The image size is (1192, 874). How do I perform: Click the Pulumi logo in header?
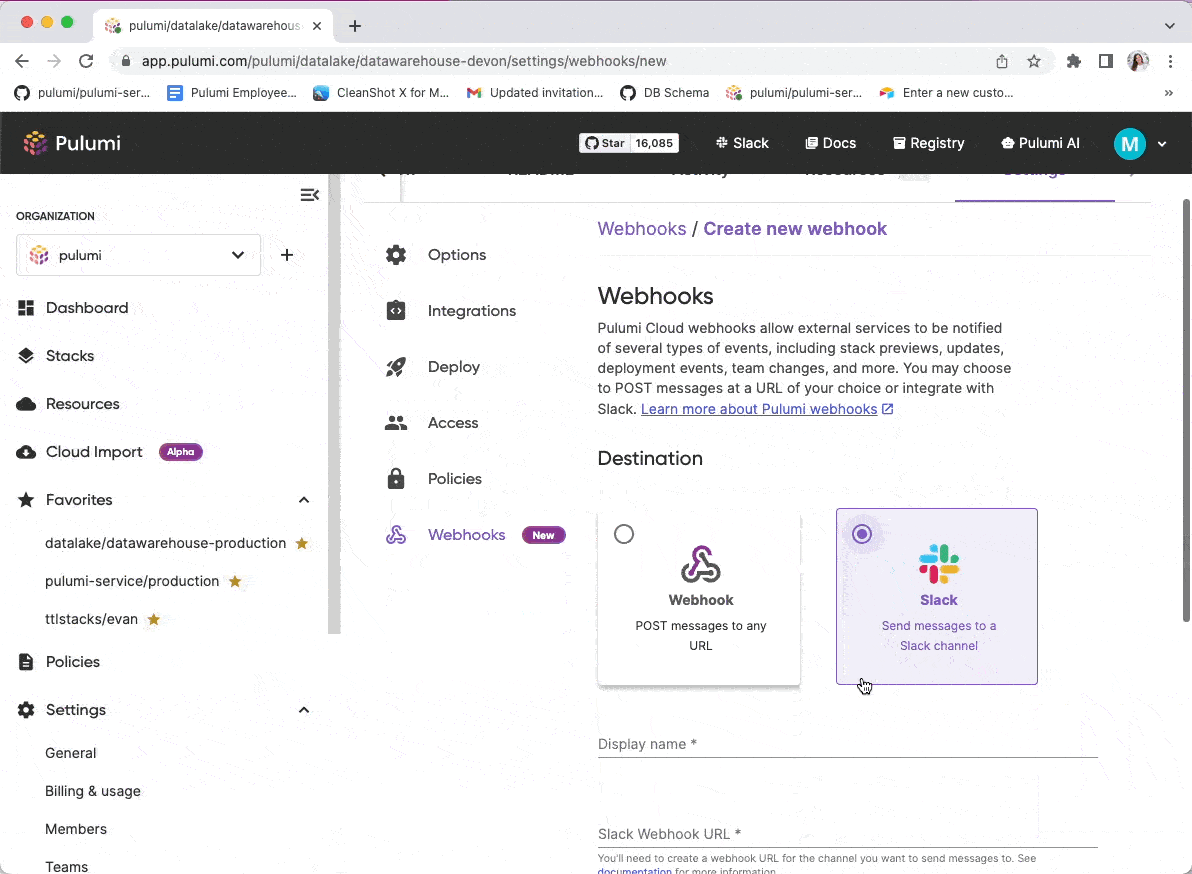[72, 143]
